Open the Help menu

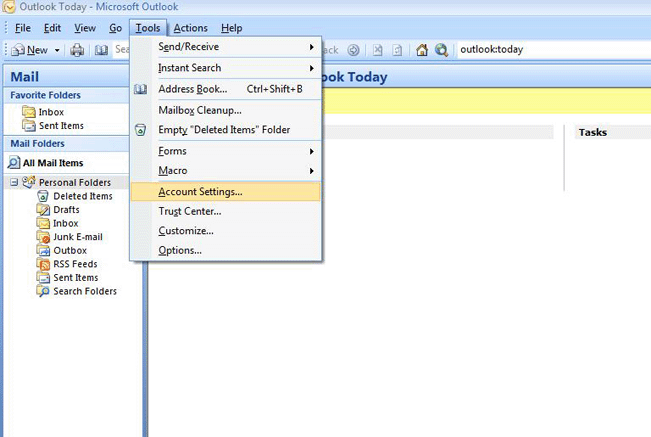pos(231,28)
